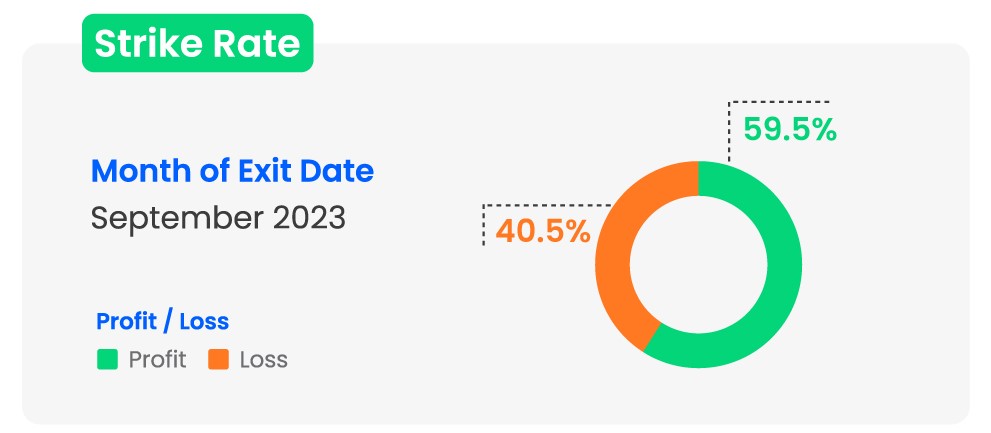Toggle the orange Loss legend swatch
Screen dimensions: 991x433
click(218, 359)
